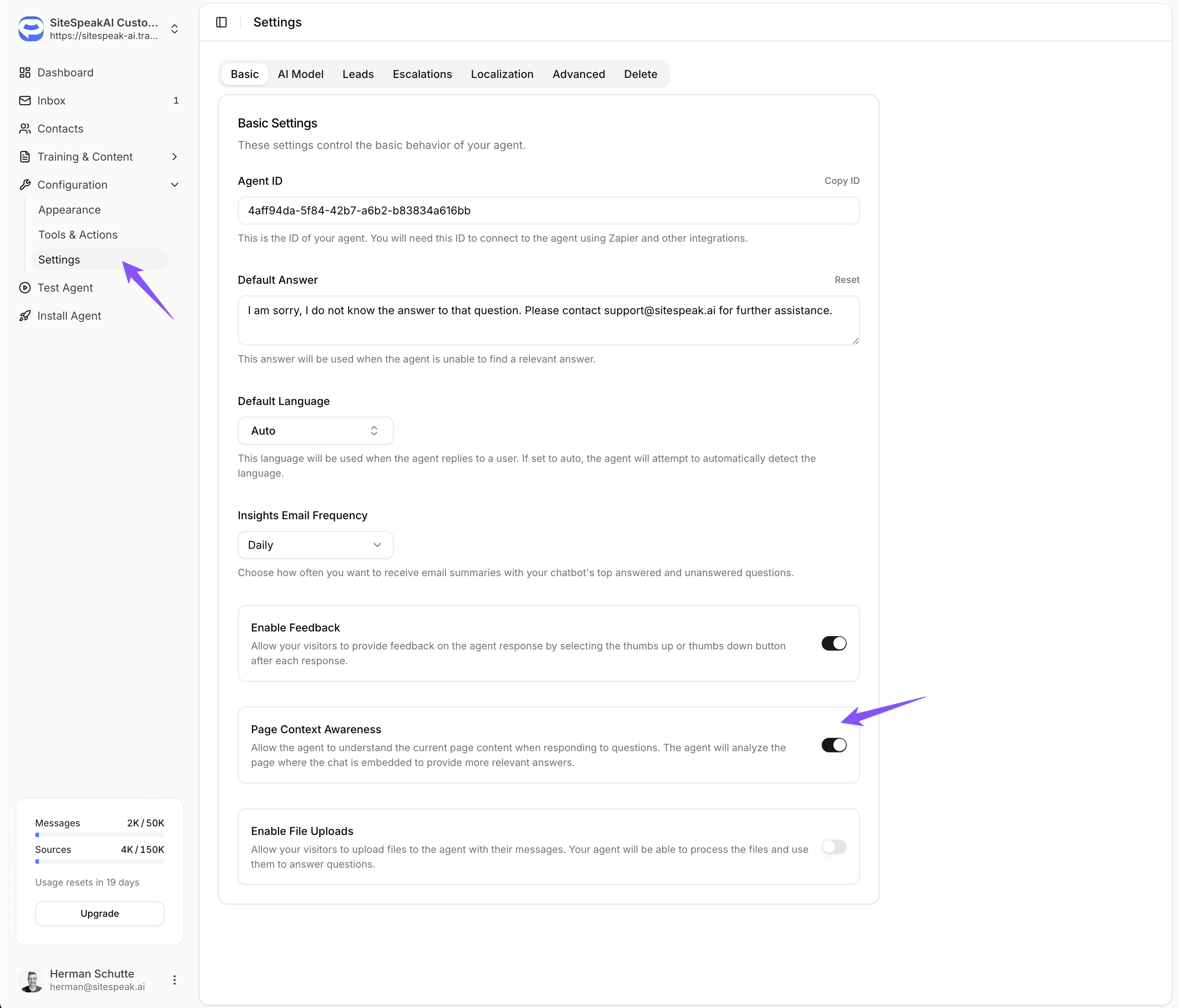Click the Copy ID link
Image resolution: width=1178 pixels, height=1008 pixels.
(x=842, y=181)
